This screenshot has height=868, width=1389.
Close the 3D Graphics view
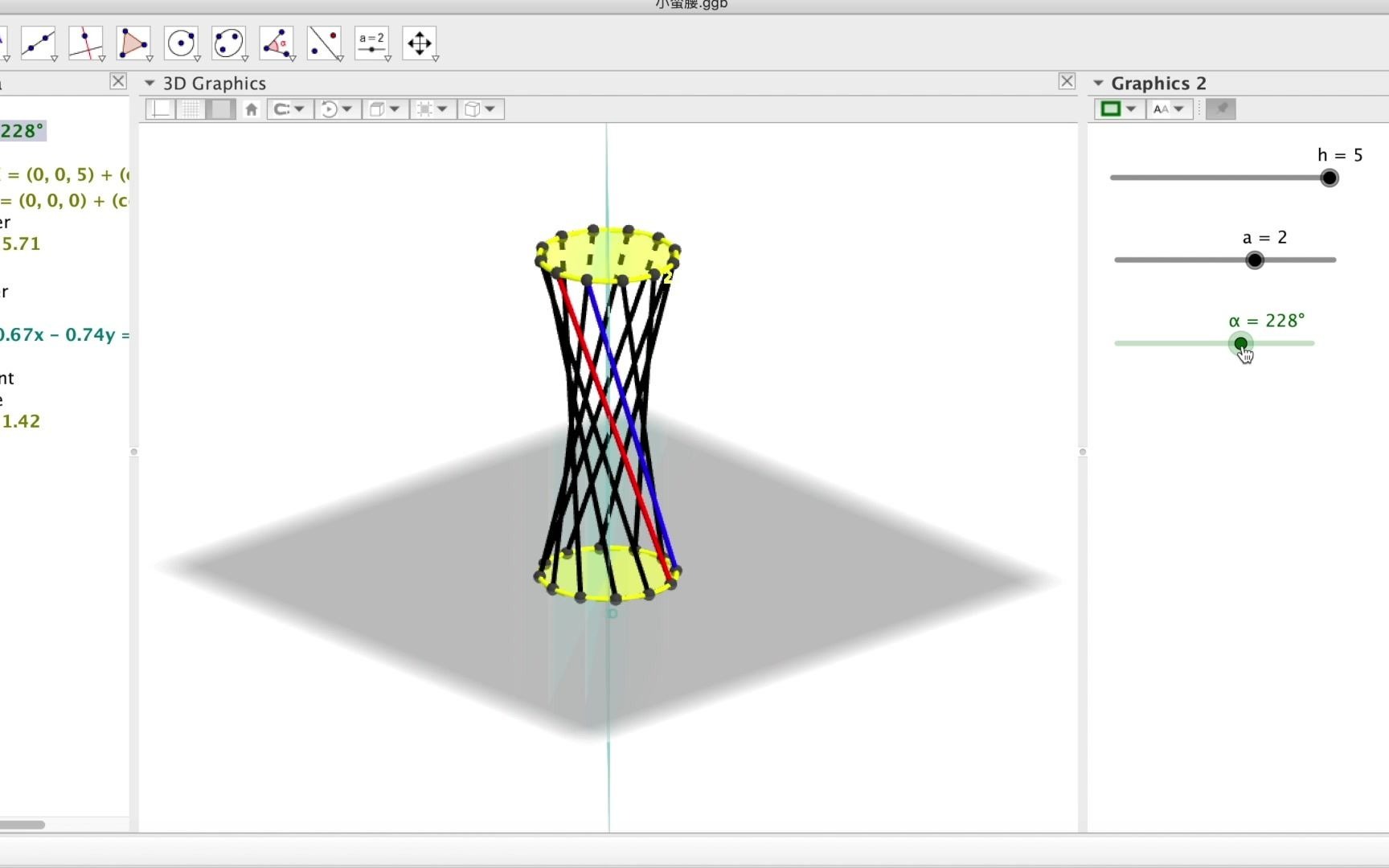(1067, 81)
